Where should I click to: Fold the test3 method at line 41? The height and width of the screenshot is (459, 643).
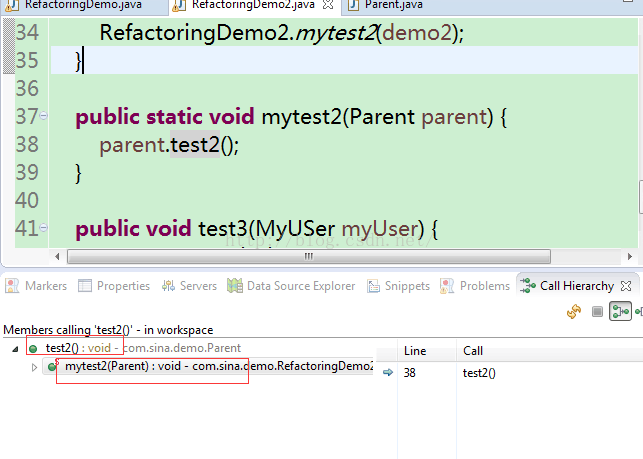pyautogui.click(x=43, y=227)
